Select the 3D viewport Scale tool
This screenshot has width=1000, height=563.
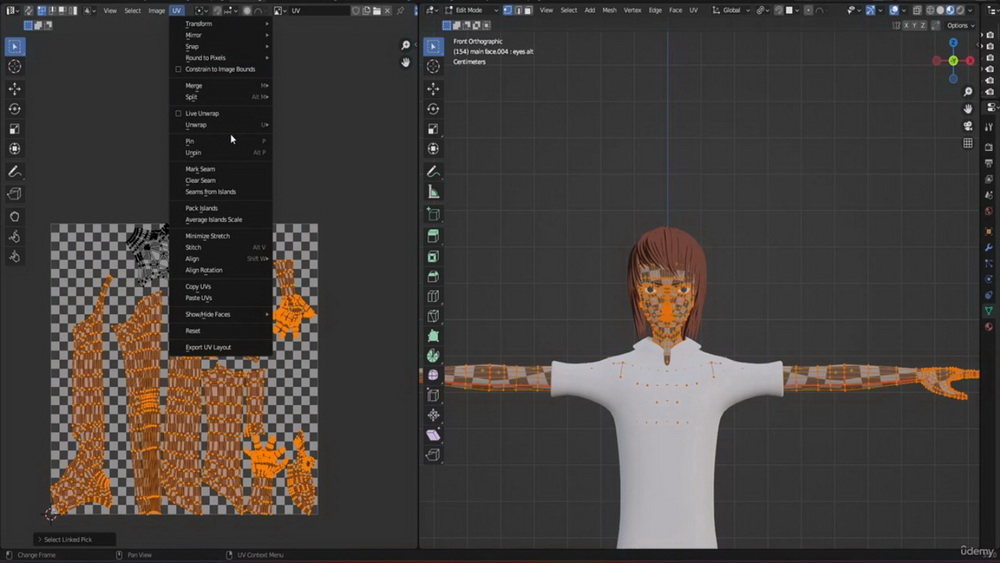(x=433, y=129)
